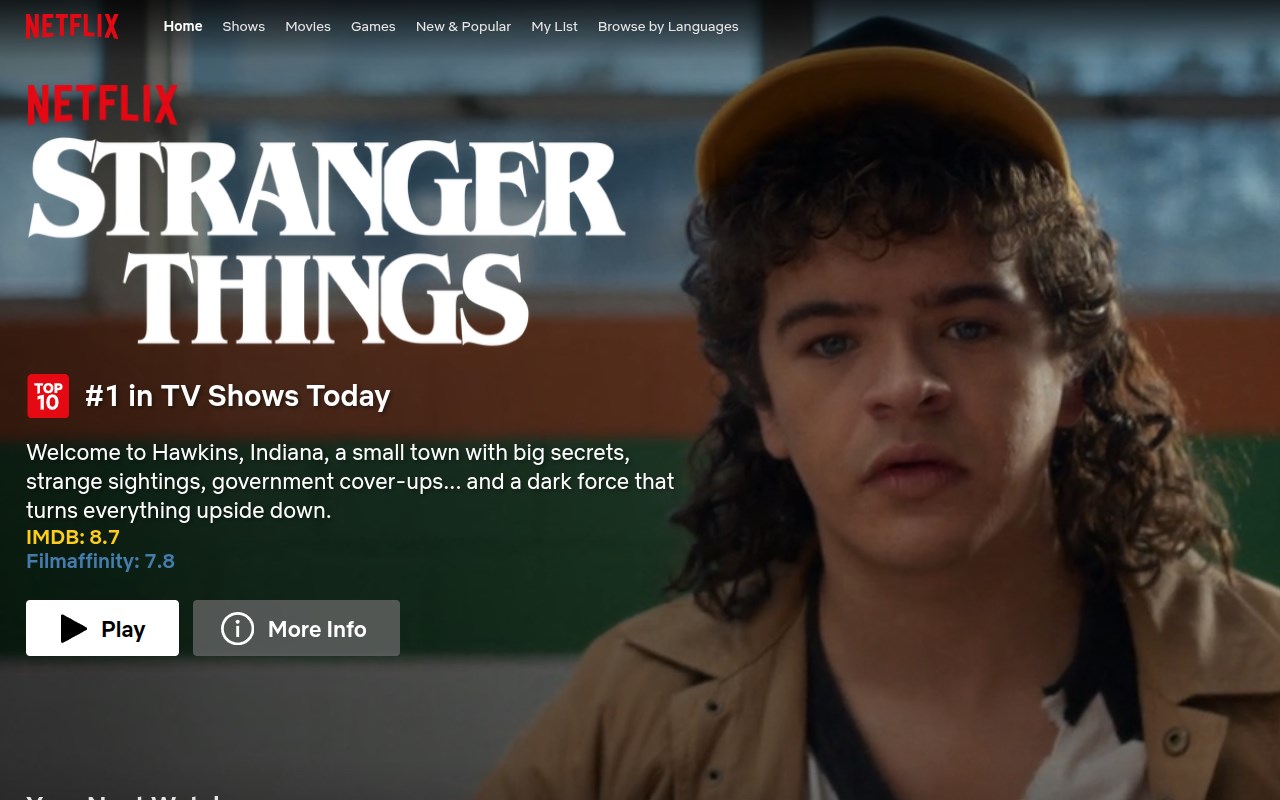Click the play triangle icon
Image resolution: width=1280 pixels, height=800 pixels.
pos(74,628)
